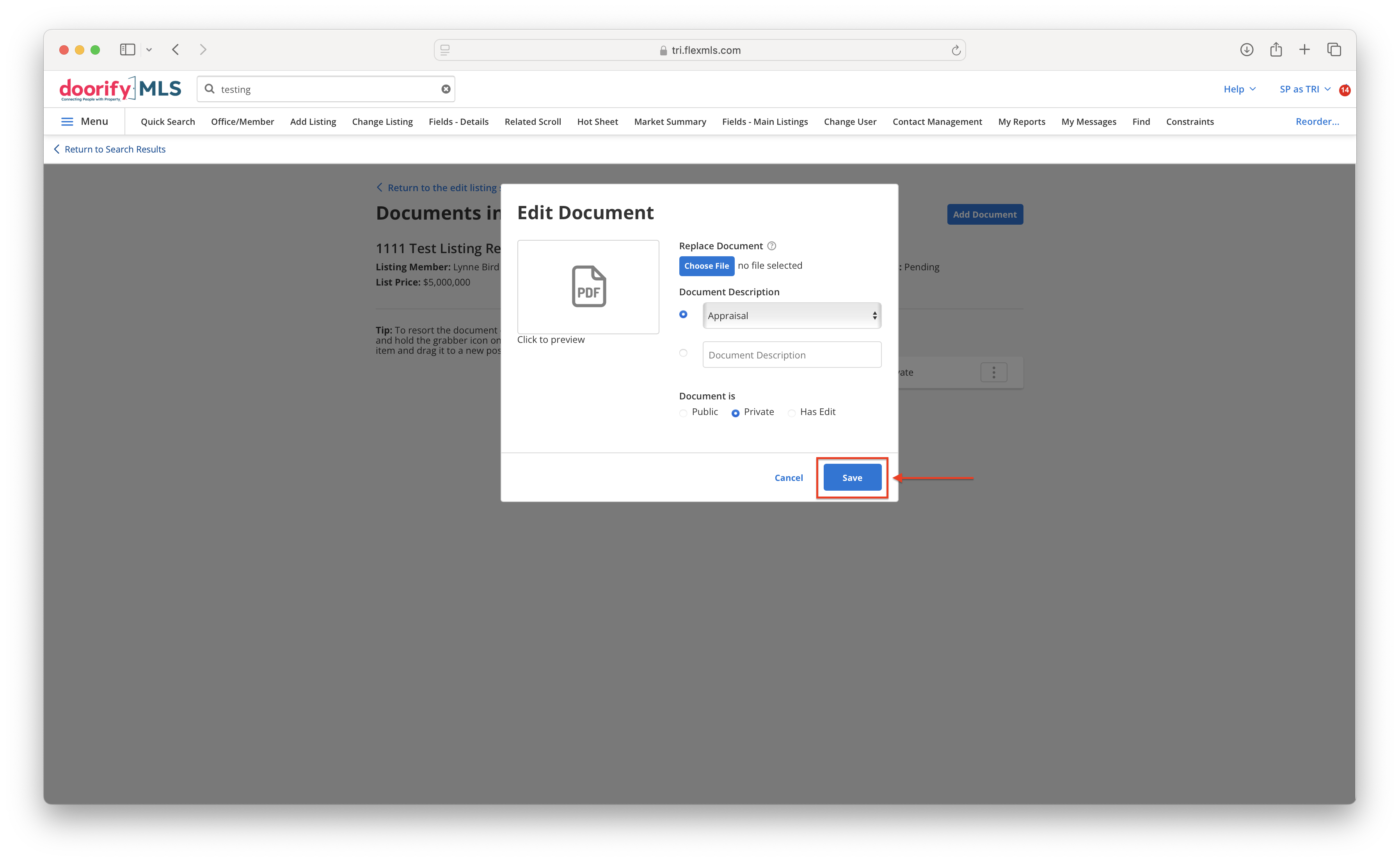The height and width of the screenshot is (862, 1400).
Task: Toggle the Safari sidebar icon
Action: (x=128, y=50)
